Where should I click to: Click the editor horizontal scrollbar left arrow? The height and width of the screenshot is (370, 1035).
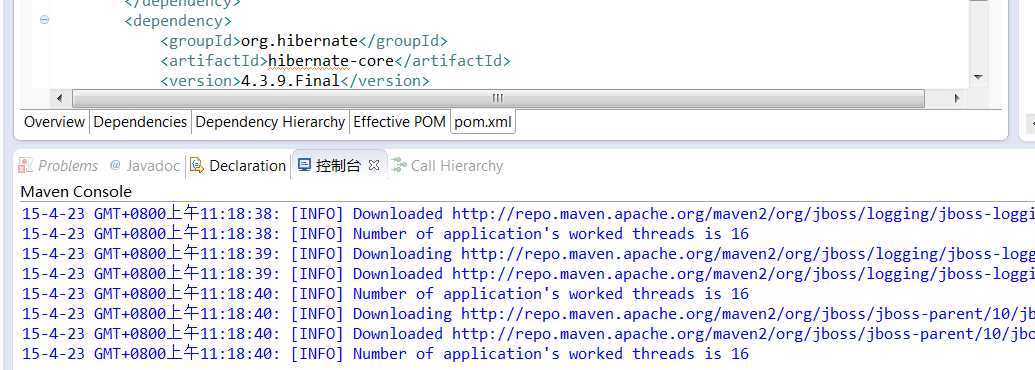coord(59,98)
